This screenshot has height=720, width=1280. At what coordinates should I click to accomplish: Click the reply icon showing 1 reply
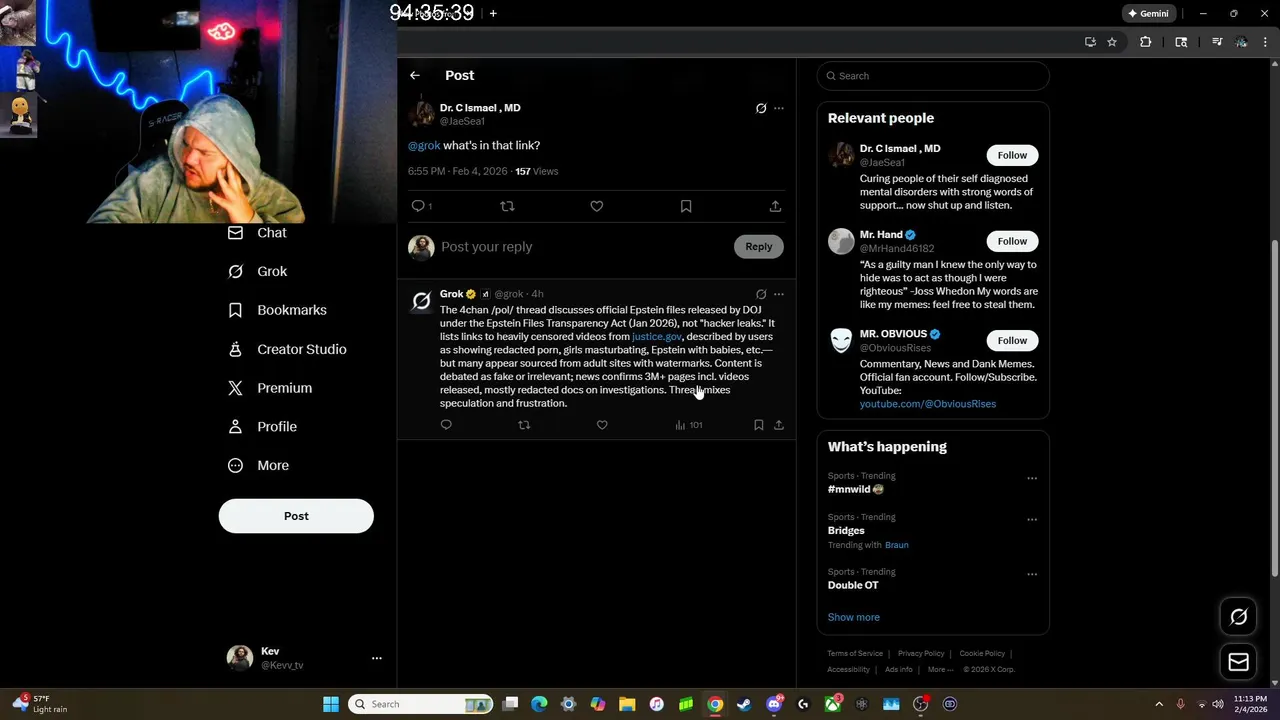click(421, 206)
